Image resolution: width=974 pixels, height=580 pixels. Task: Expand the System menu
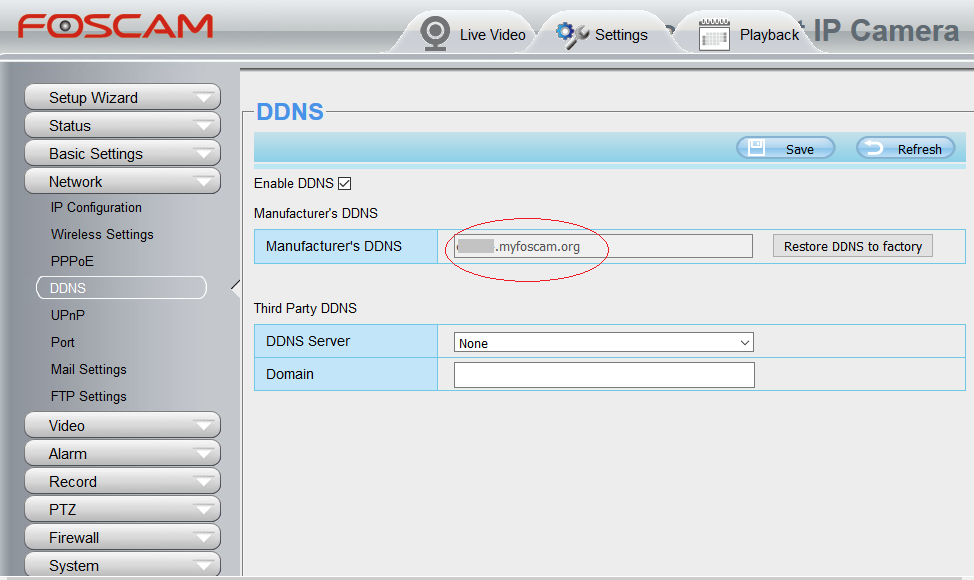pyautogui.click(x=122, y=565)
